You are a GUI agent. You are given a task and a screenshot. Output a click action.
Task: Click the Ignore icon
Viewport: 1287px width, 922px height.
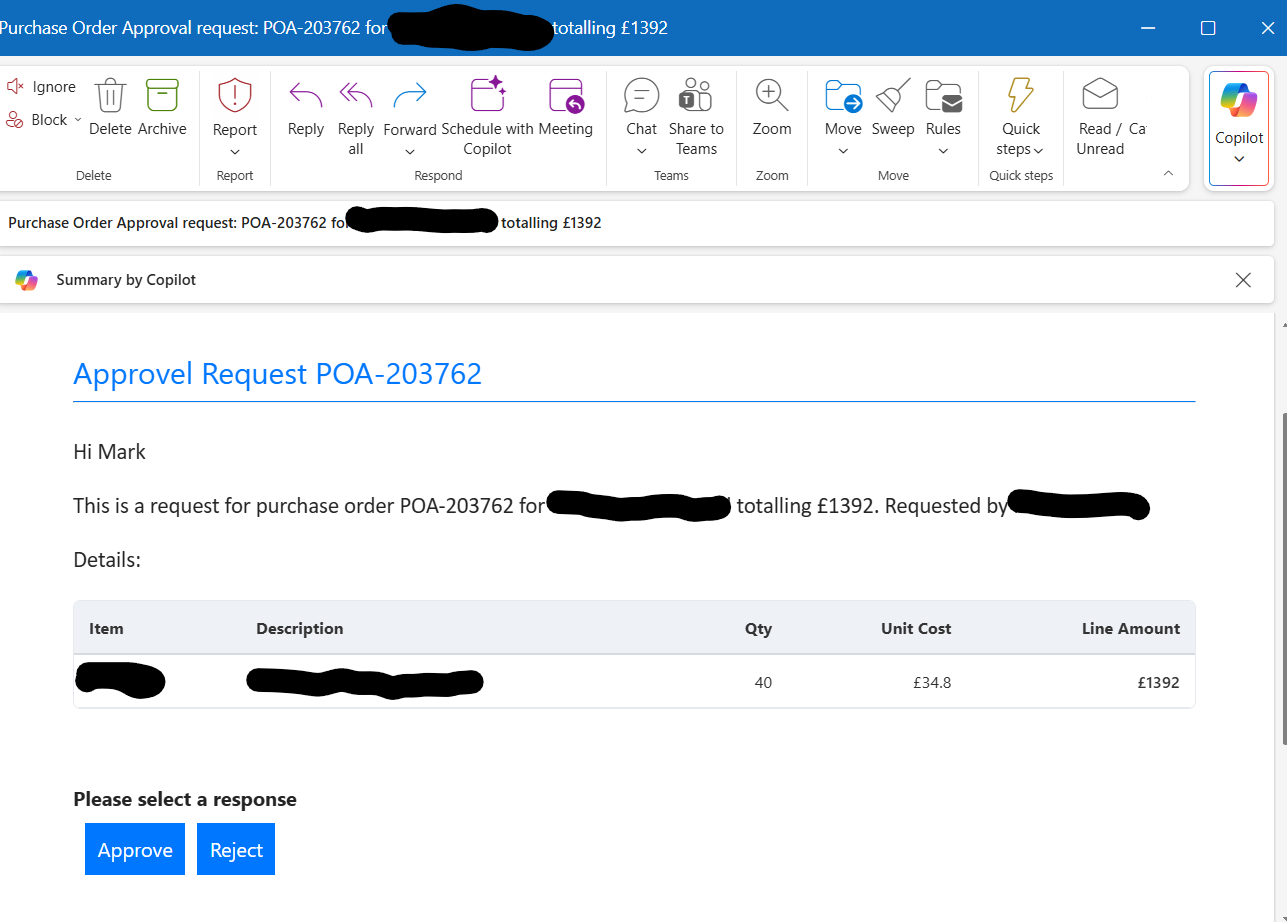coord(15,87)
